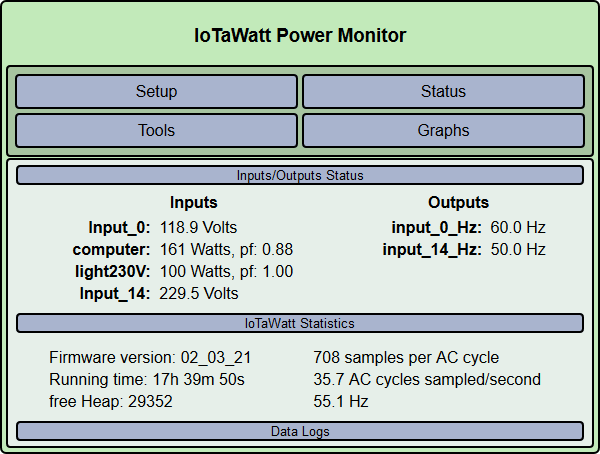The image size is (600, 454).
Task: Click the Status button
Action: pos(443,91)
